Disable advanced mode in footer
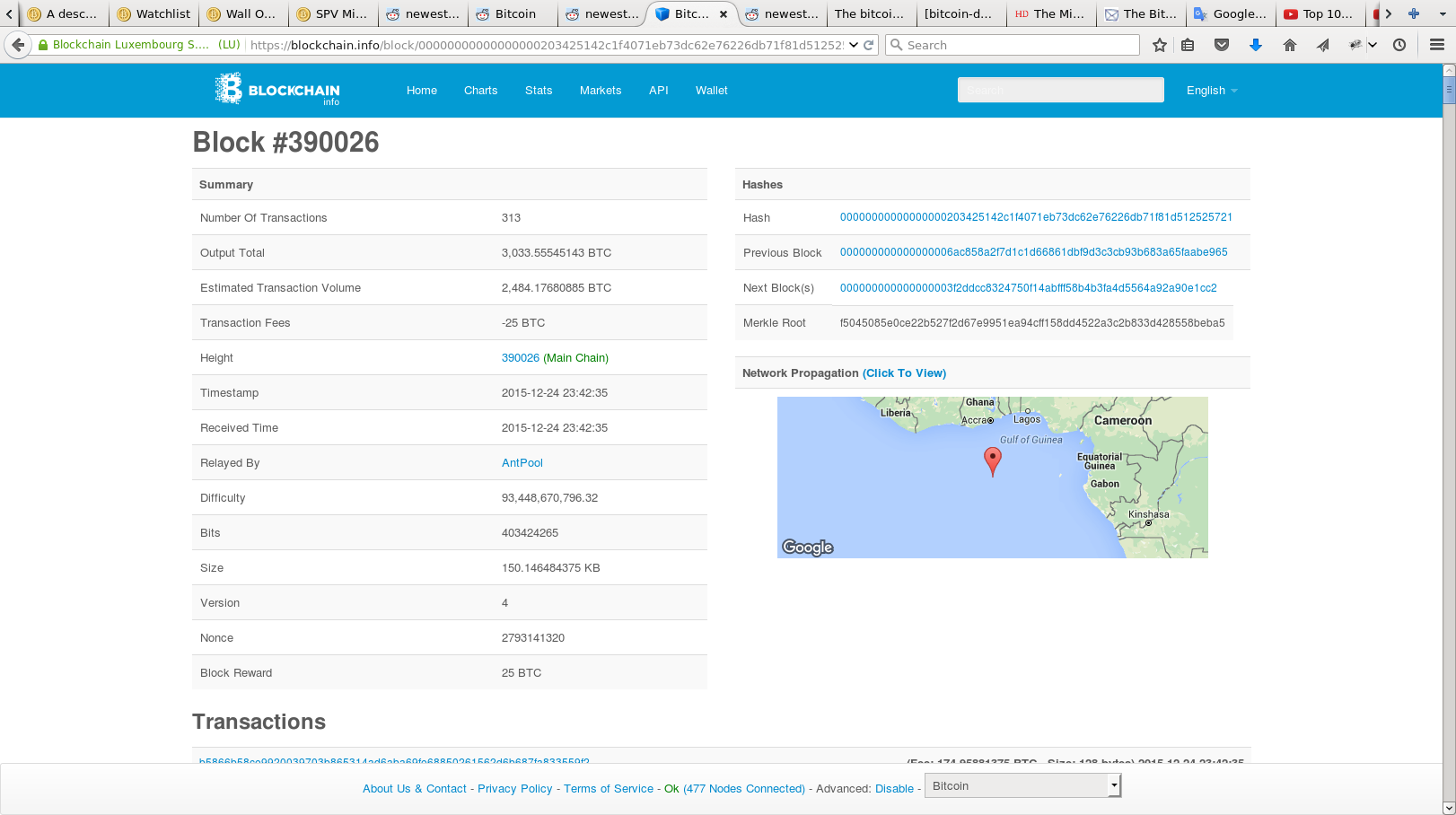 click(894, 789)
